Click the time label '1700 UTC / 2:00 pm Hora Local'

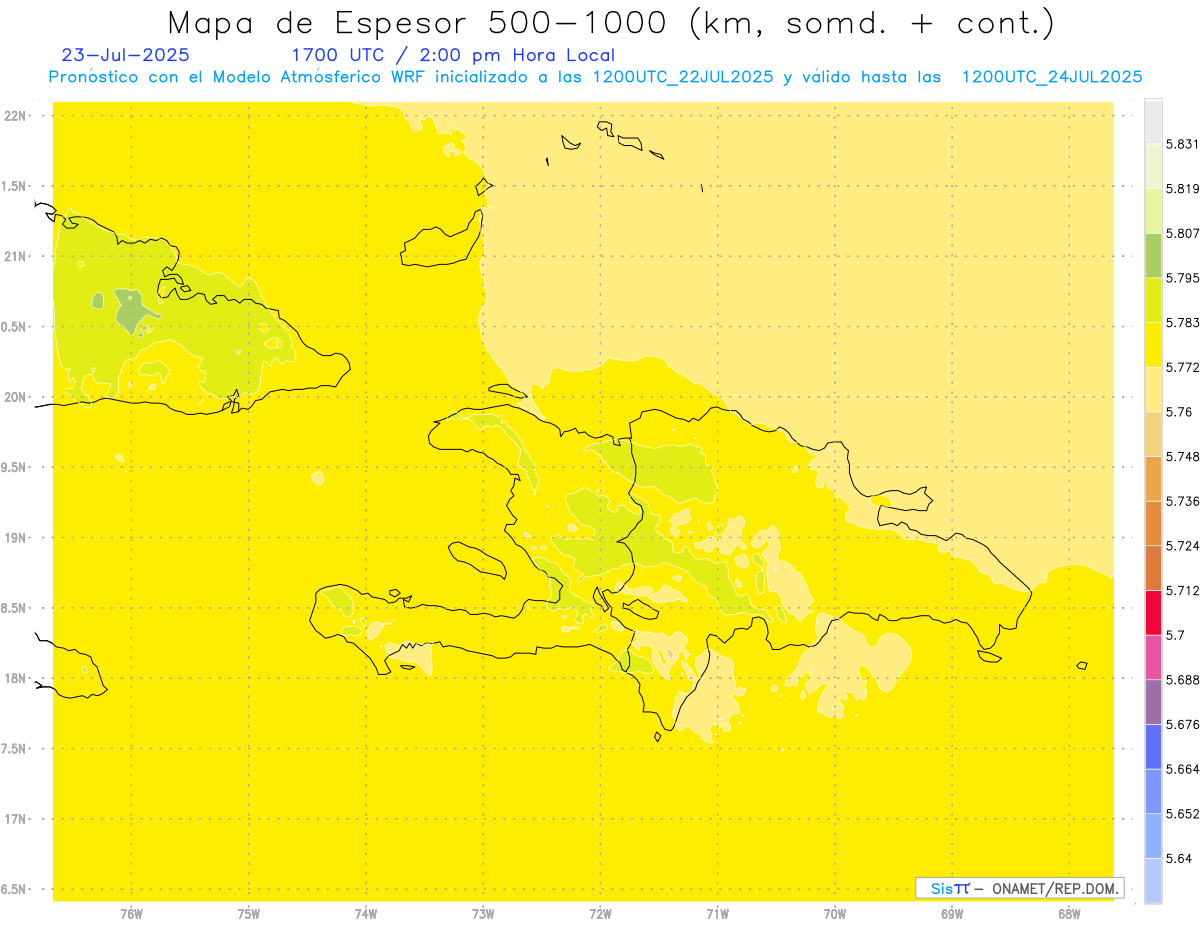(x=453, y=55)
